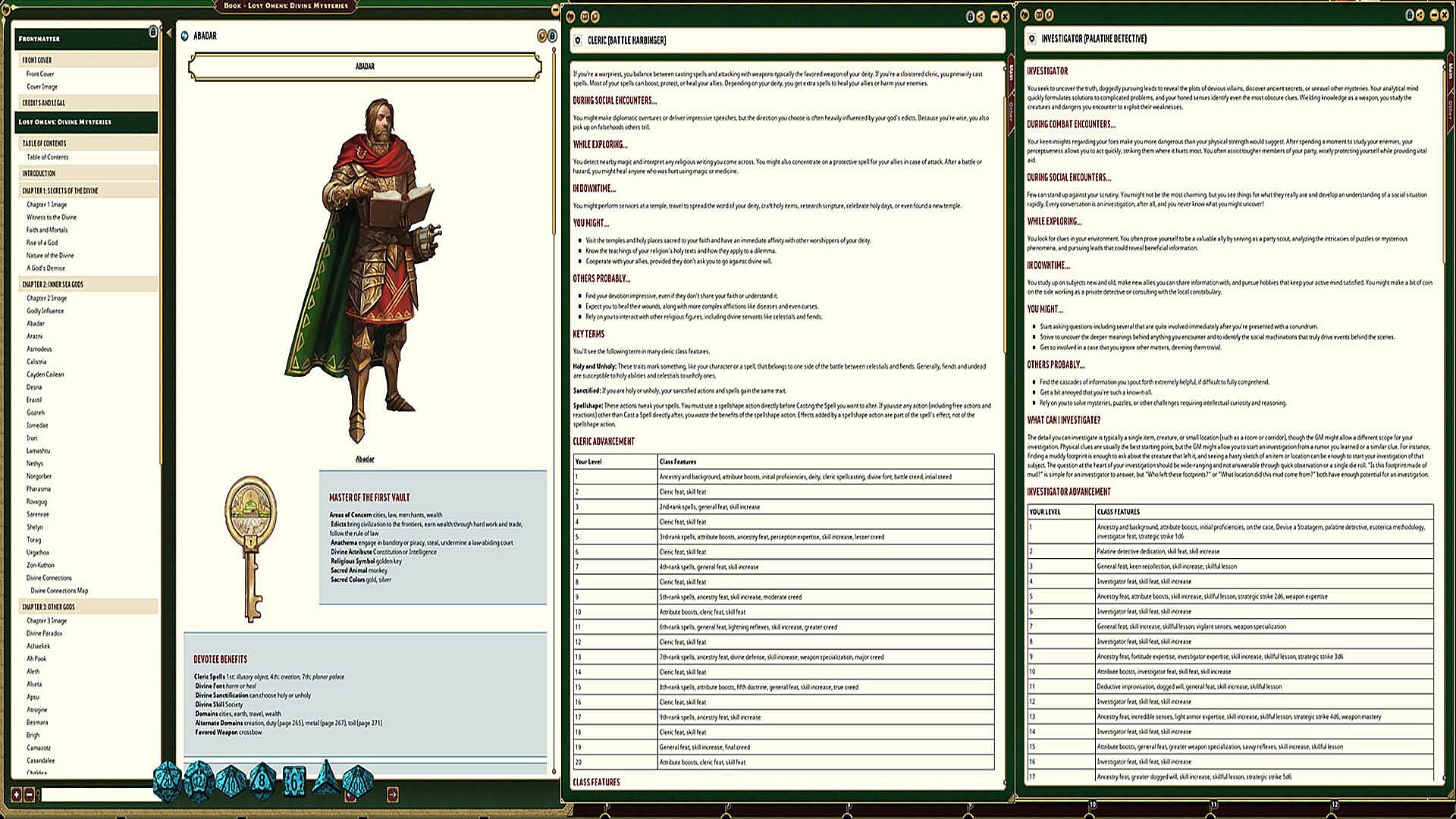Toggle the lock on the Frontmatter index
This screenshot has height=819, width=1456.
point(152,32)
